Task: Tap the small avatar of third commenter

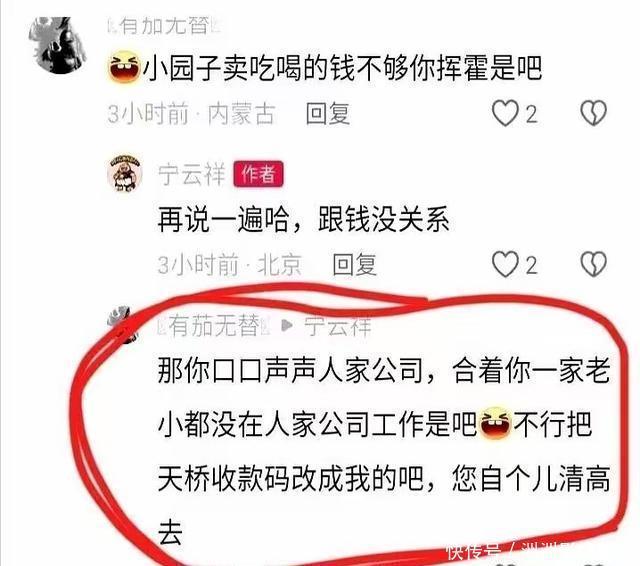Action: [x=122, y=324]
